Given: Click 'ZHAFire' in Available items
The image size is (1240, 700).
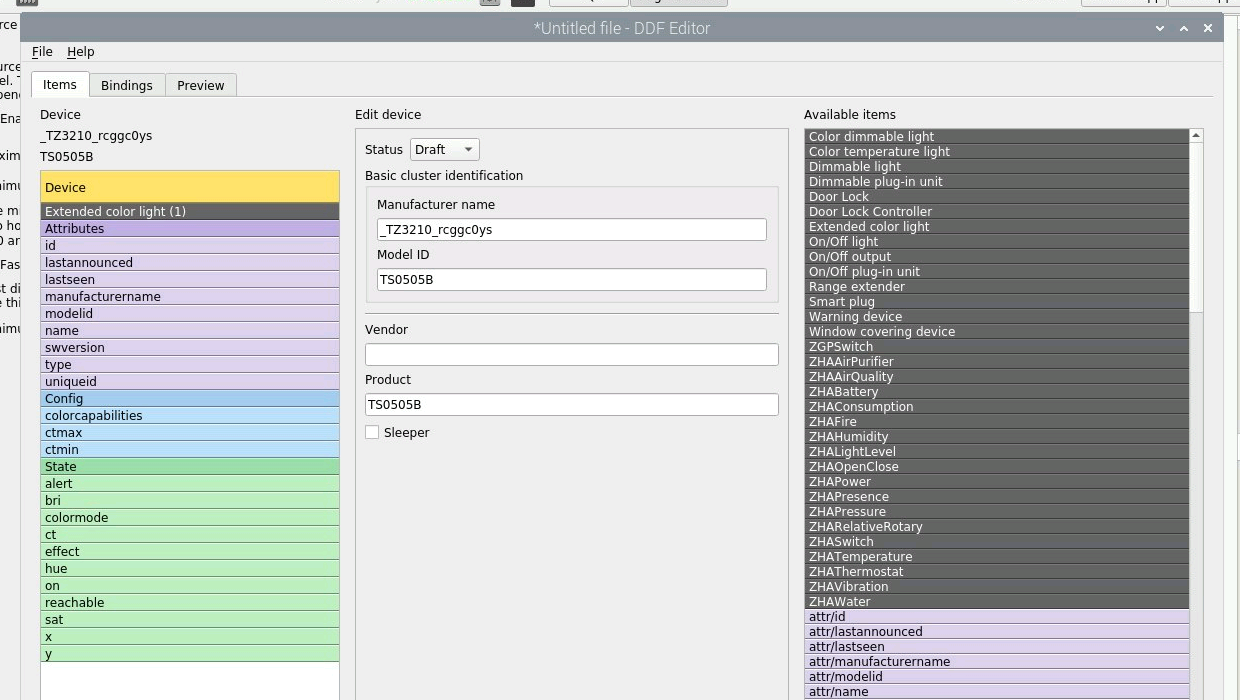Looking at the screenshot, I should 997,422.
